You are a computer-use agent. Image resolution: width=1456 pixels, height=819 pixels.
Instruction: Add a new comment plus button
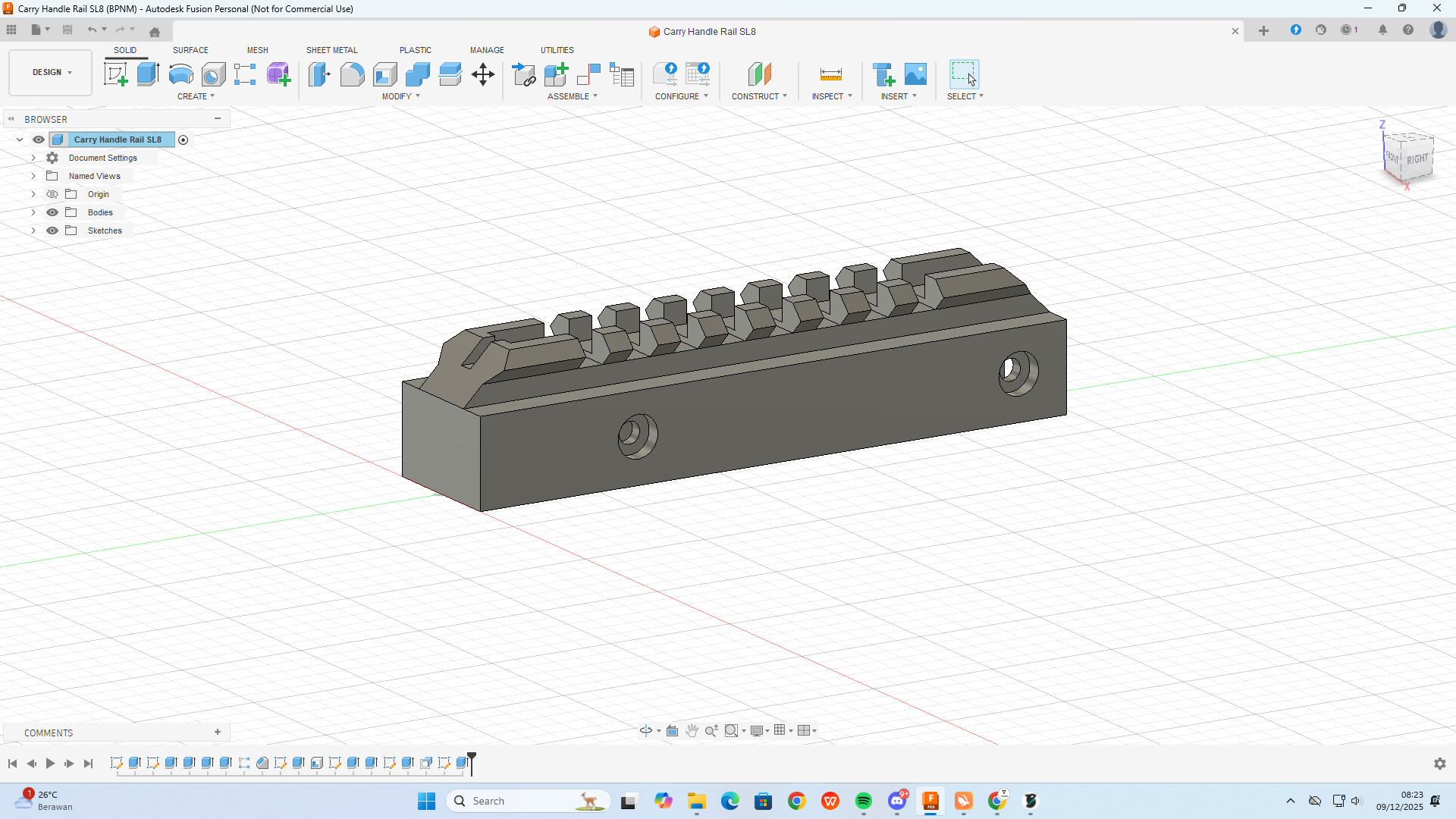218,732
